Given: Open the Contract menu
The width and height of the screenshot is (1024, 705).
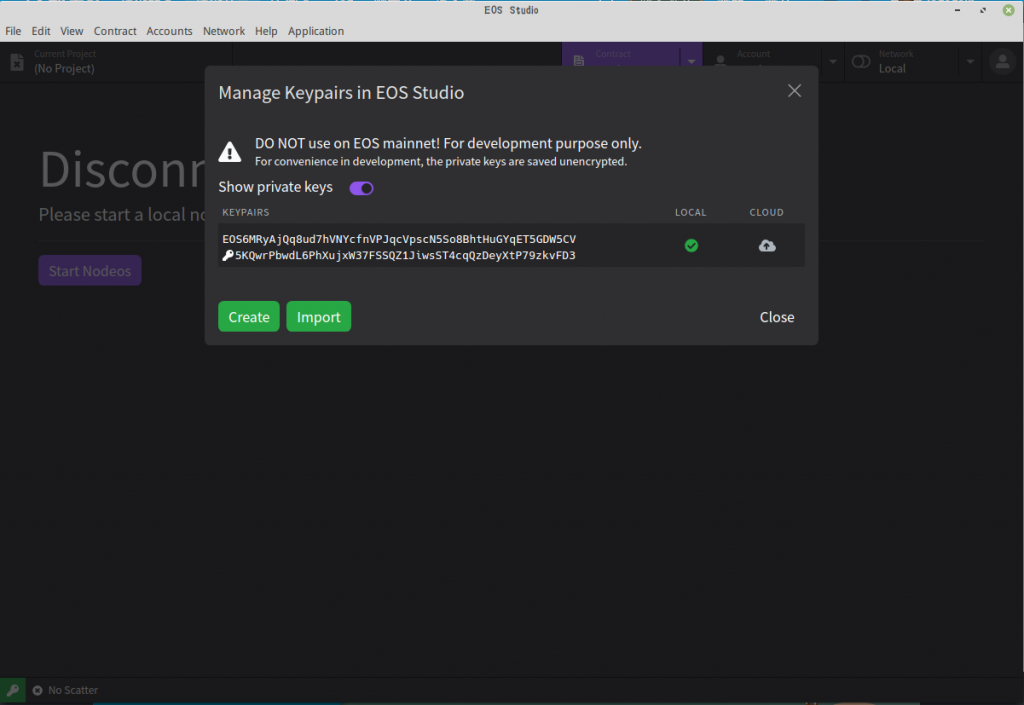Looking at the screenshot, I should tap(115, 31).
